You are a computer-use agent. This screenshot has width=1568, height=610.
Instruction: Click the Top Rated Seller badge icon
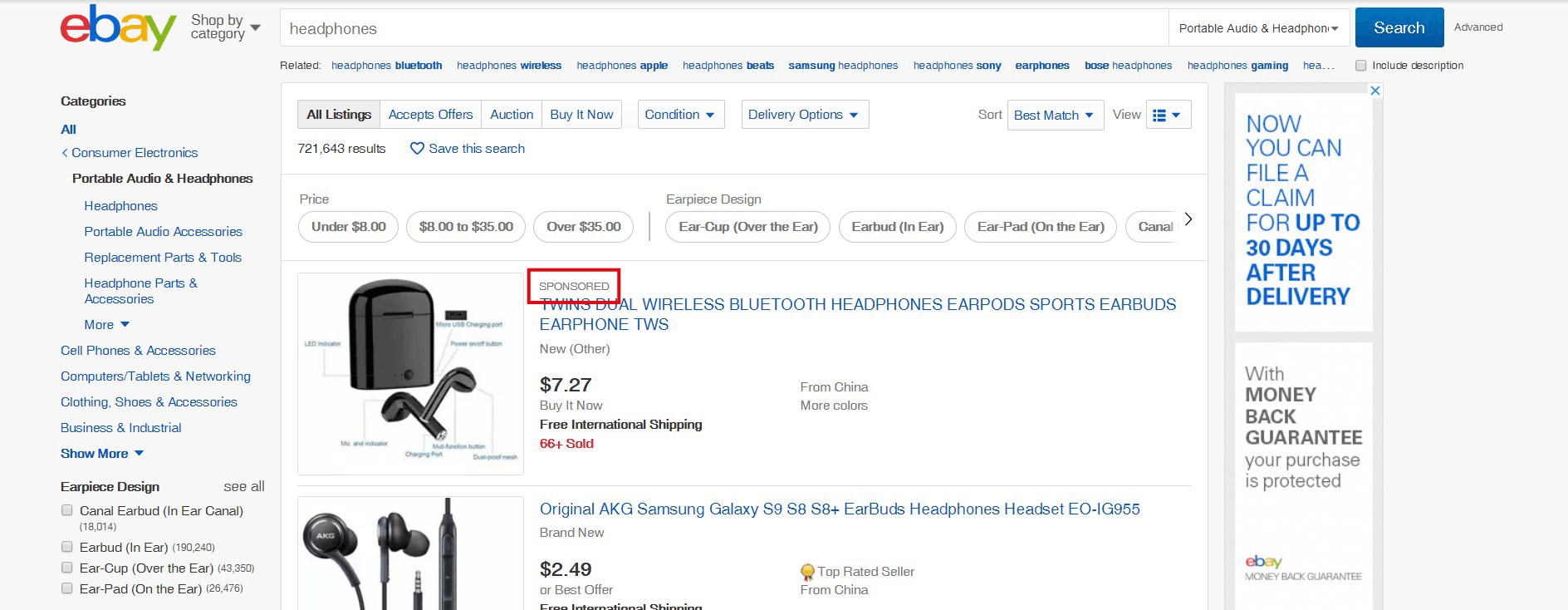click(x=806, y=572)
